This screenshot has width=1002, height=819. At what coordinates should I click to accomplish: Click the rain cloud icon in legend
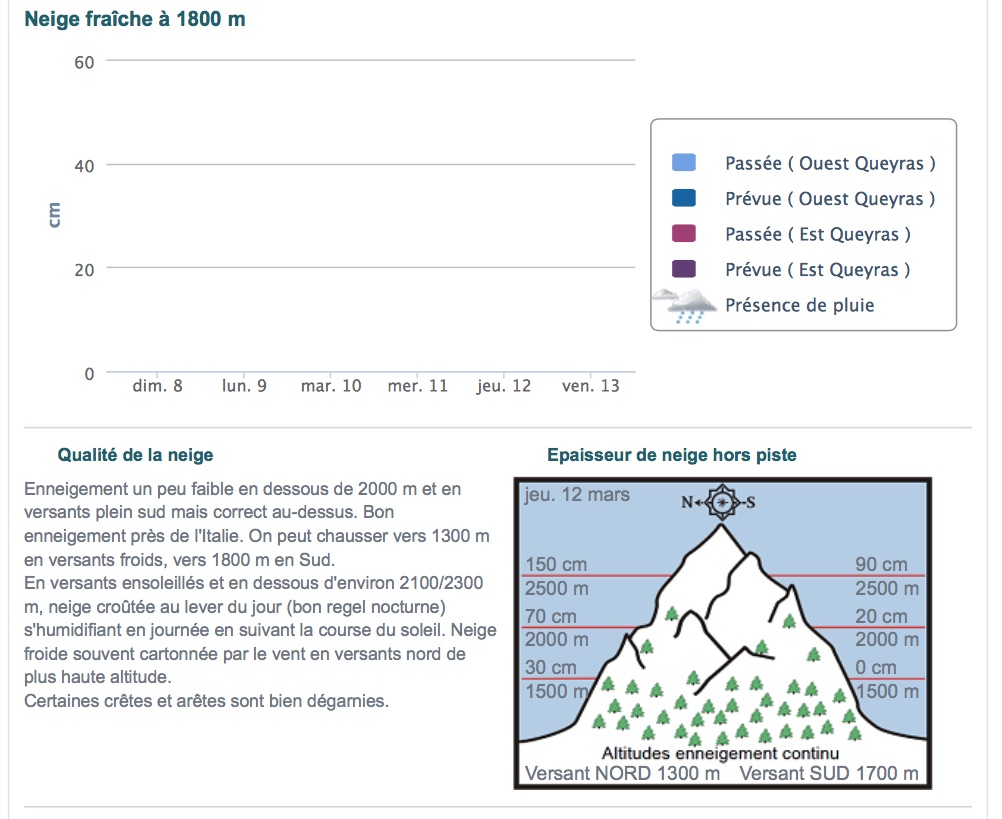coord(684,306)
